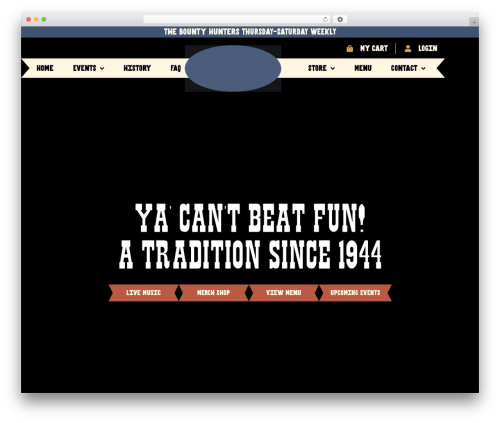
Task: Expand the Store dropdown chevron
Action: click(333, 68)
